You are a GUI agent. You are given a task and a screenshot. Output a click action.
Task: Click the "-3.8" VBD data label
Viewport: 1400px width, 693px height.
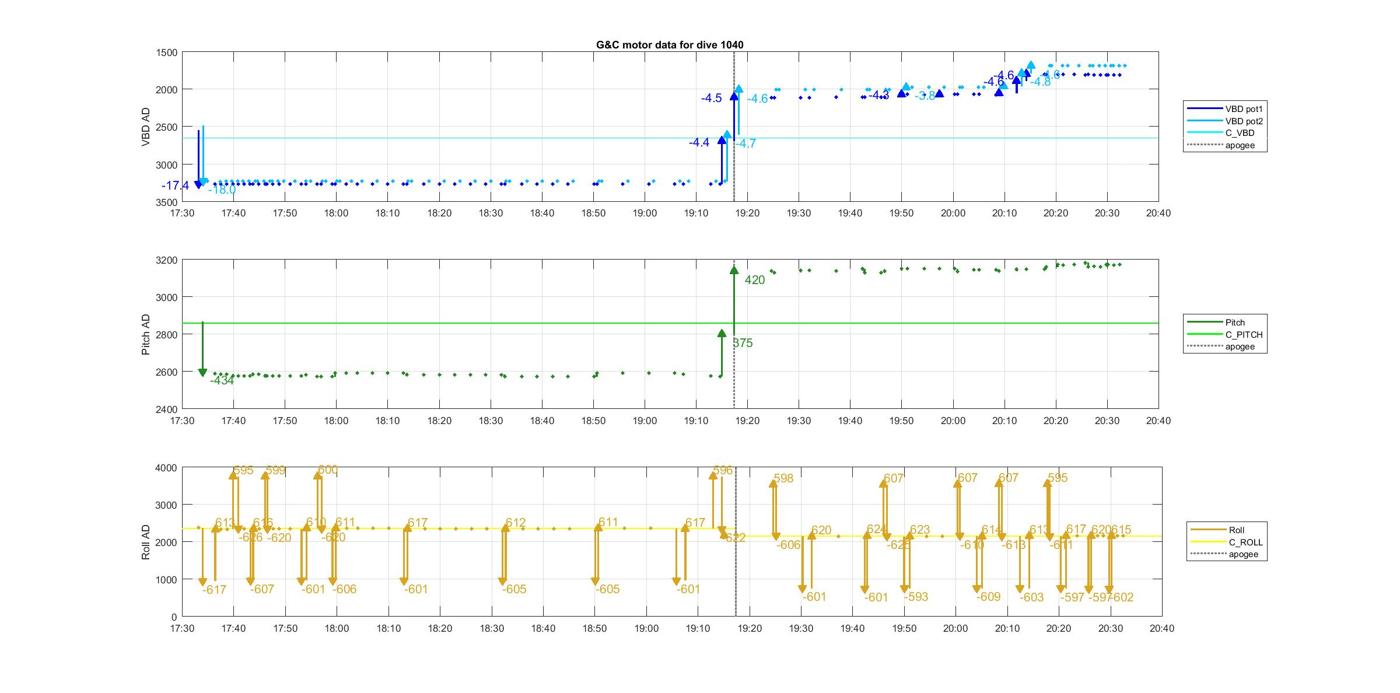click(x=925, y=96)
